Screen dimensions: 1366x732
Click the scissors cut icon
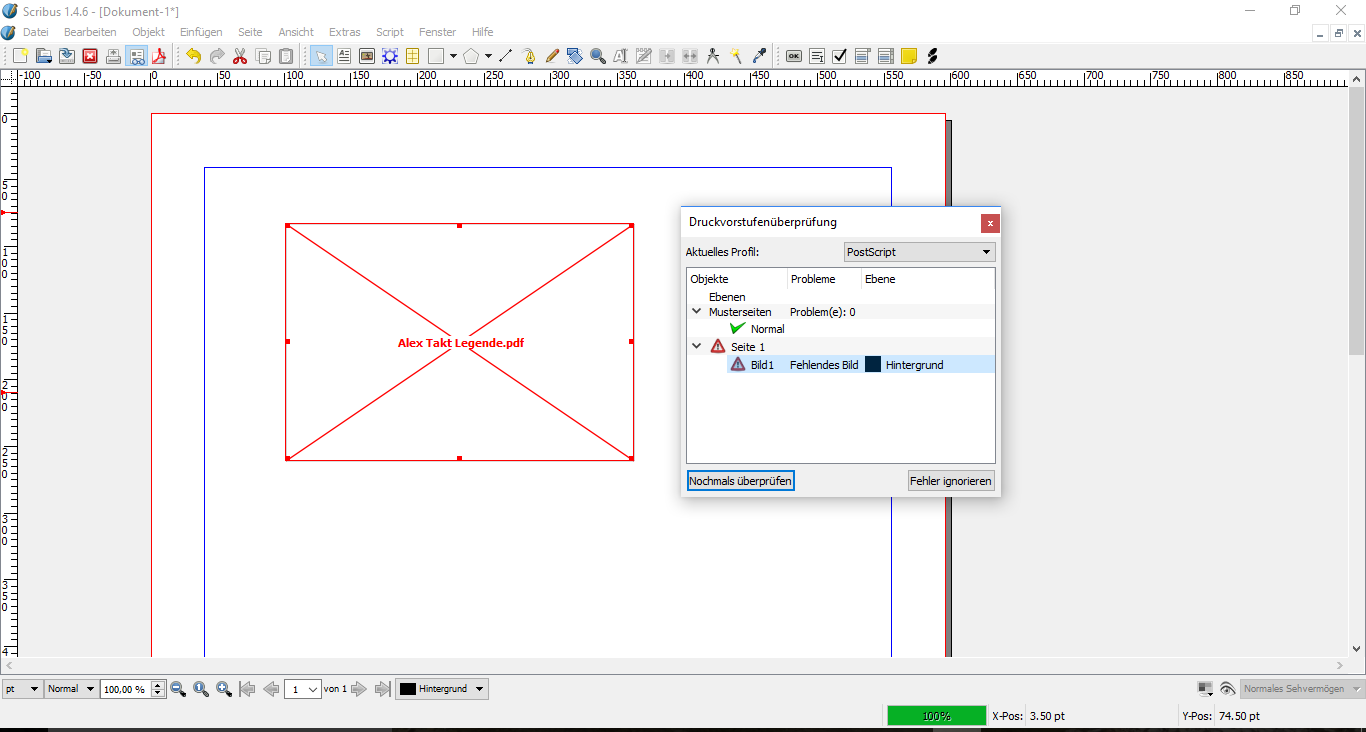point(240,56)
